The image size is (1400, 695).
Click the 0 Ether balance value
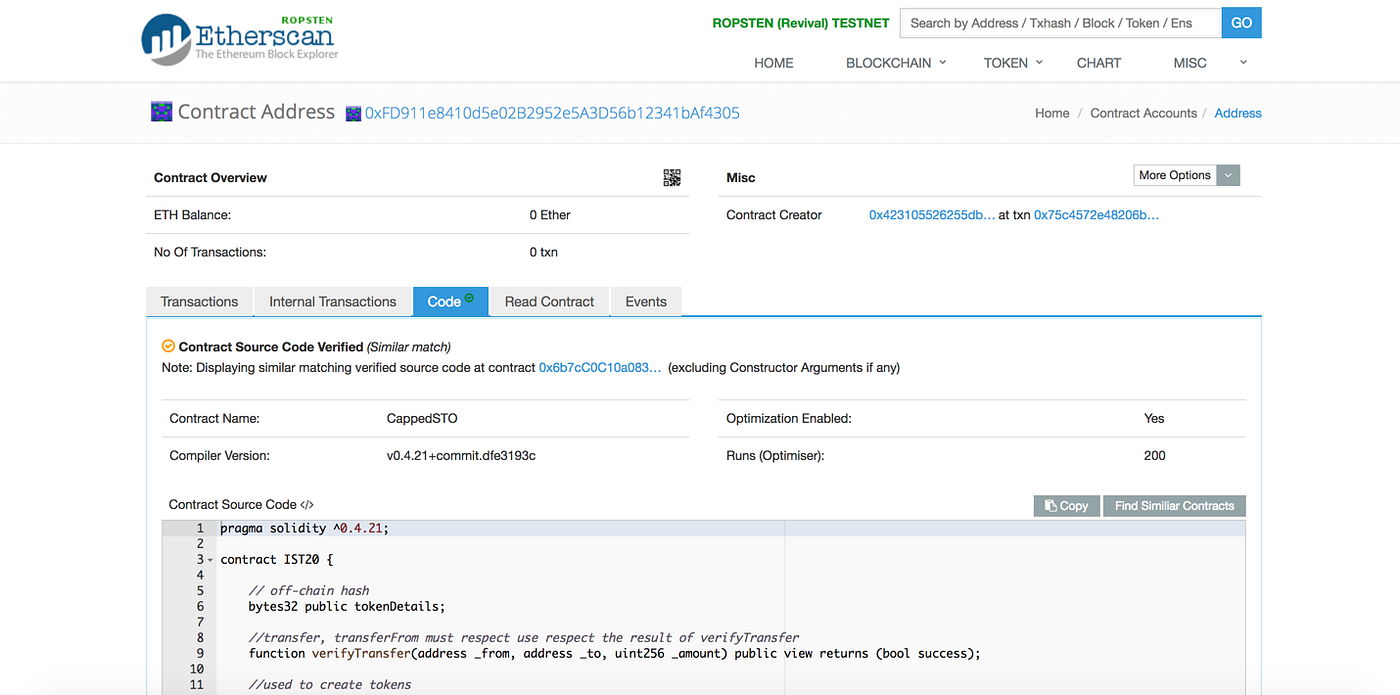point(550,215)
